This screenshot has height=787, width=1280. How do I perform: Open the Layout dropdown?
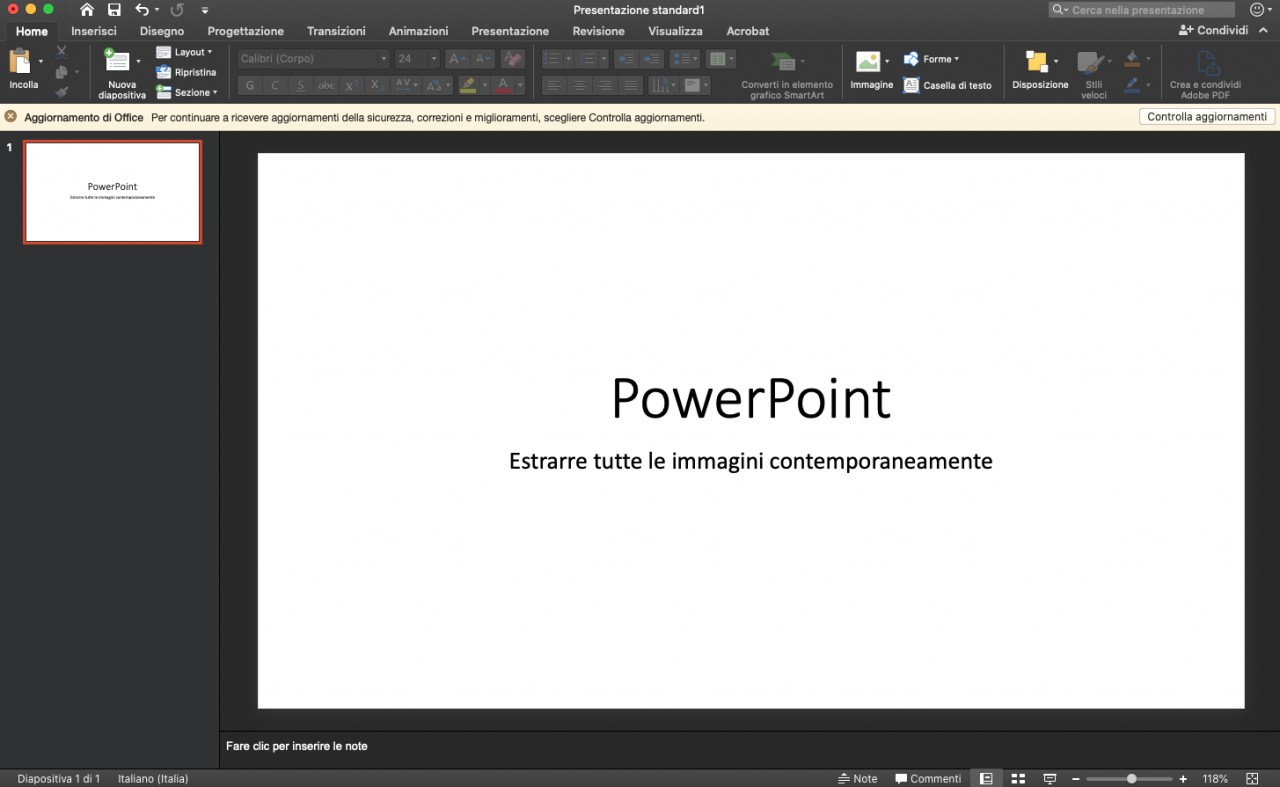185,52
